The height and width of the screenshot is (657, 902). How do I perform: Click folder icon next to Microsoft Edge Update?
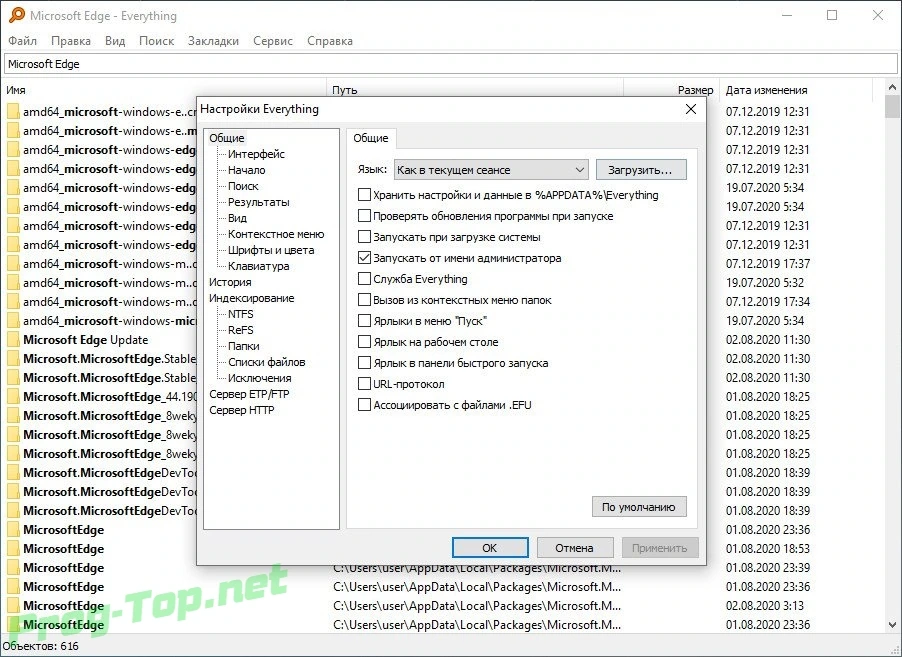pyautogui.click(x=13, y=339)
